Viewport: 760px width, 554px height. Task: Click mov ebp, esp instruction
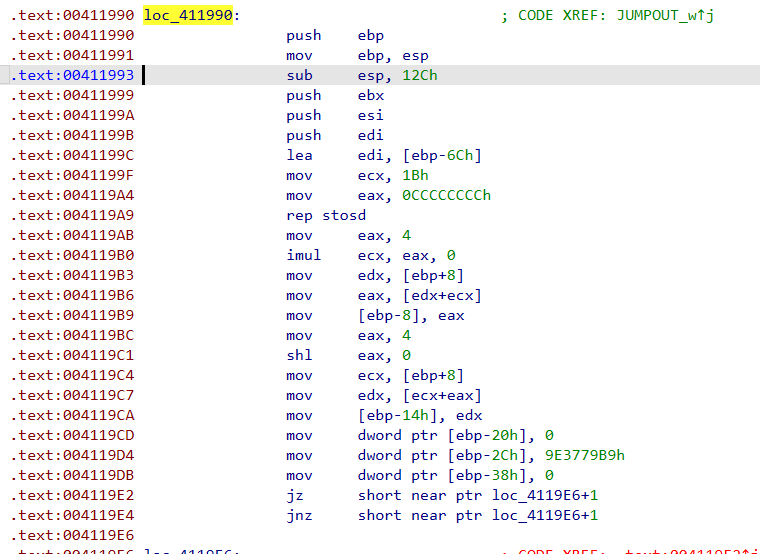[357, 55]
